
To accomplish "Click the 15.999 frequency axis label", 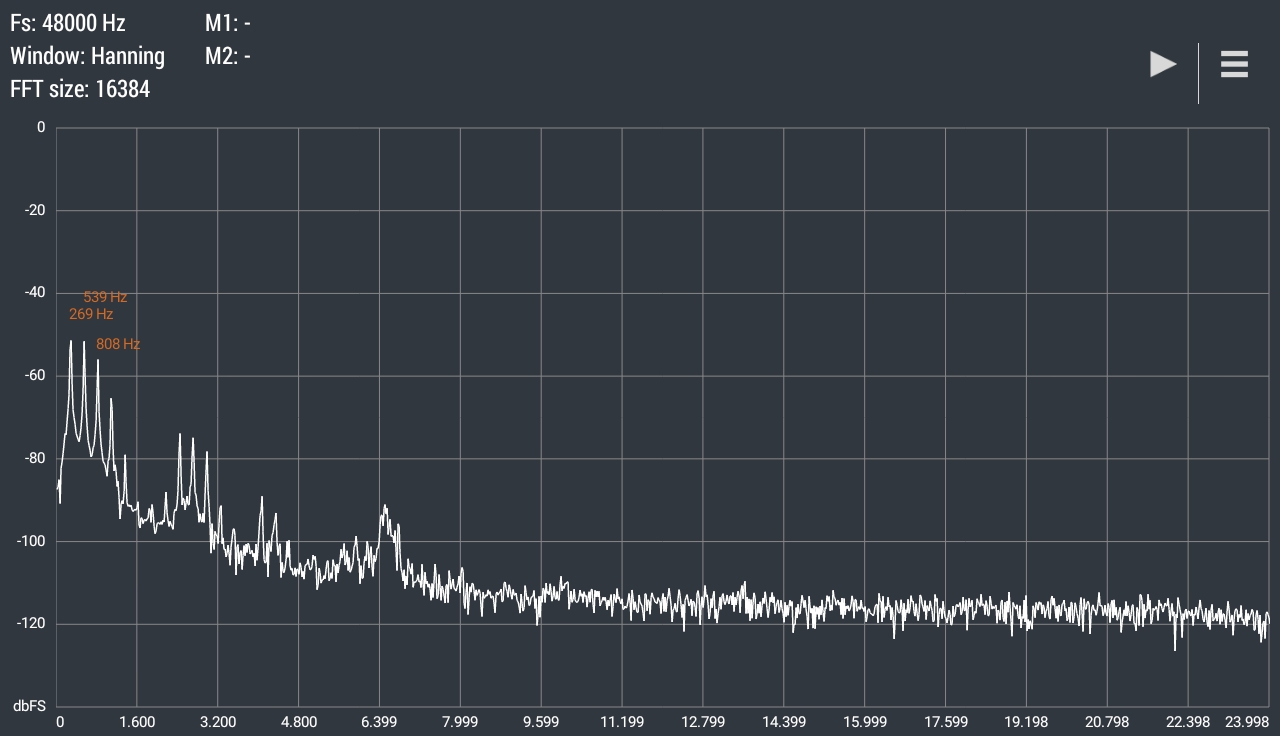I will [865, 722].
